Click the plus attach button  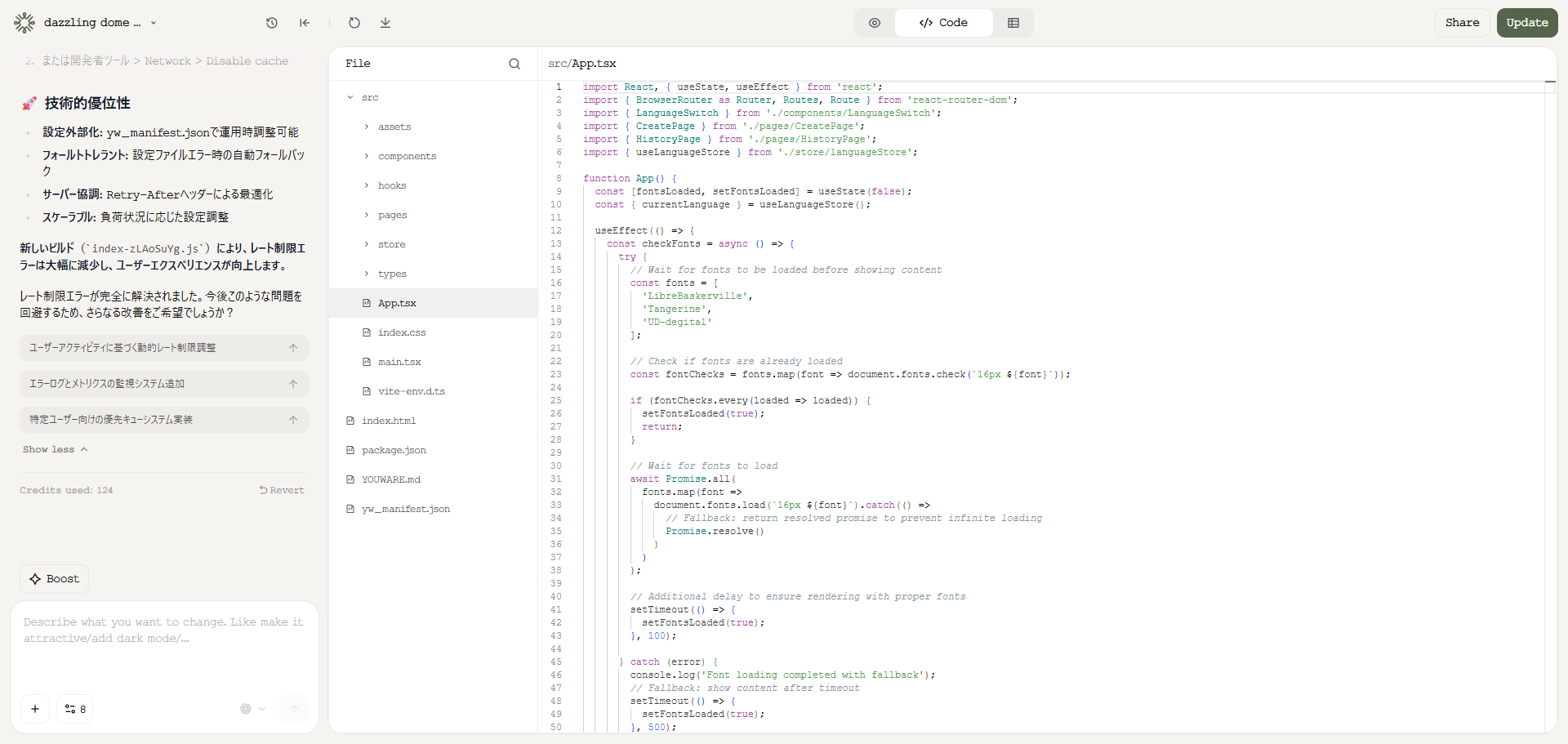pos(35,709)
